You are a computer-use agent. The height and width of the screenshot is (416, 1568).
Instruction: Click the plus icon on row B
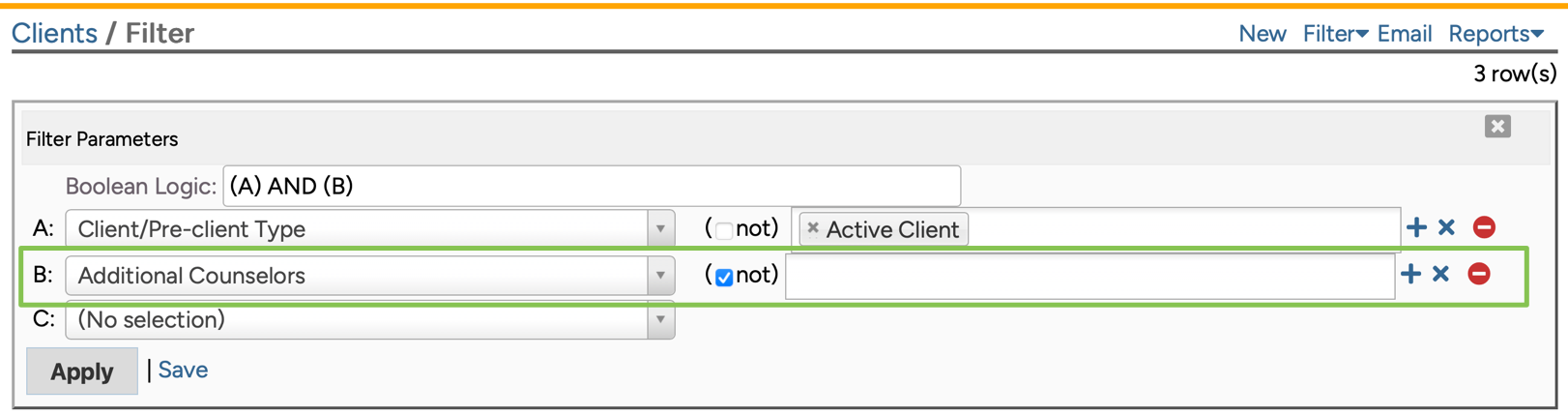click(1410, 274)
